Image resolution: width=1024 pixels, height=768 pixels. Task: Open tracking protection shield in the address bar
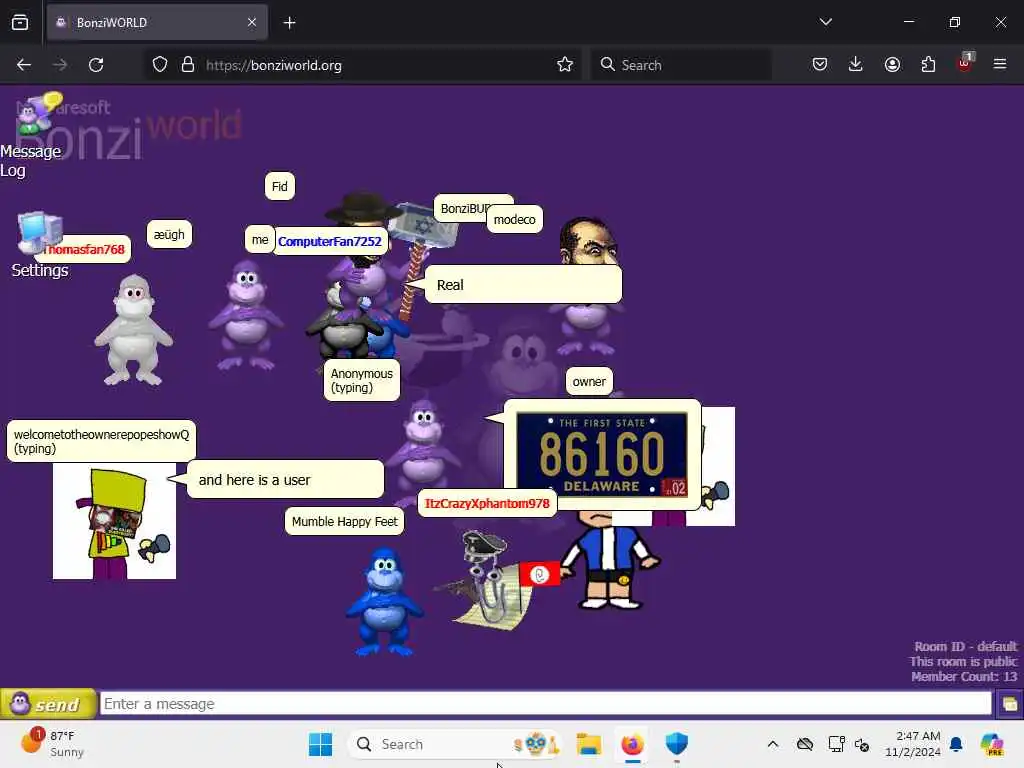(x=160, y=65)
